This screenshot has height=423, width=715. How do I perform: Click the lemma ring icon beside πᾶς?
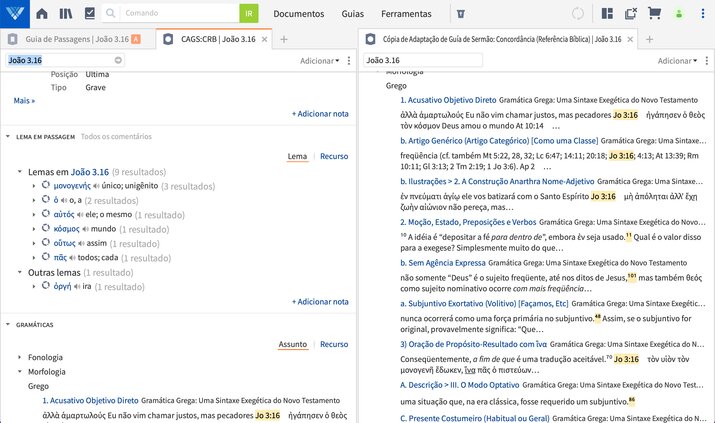click(46, 257)
